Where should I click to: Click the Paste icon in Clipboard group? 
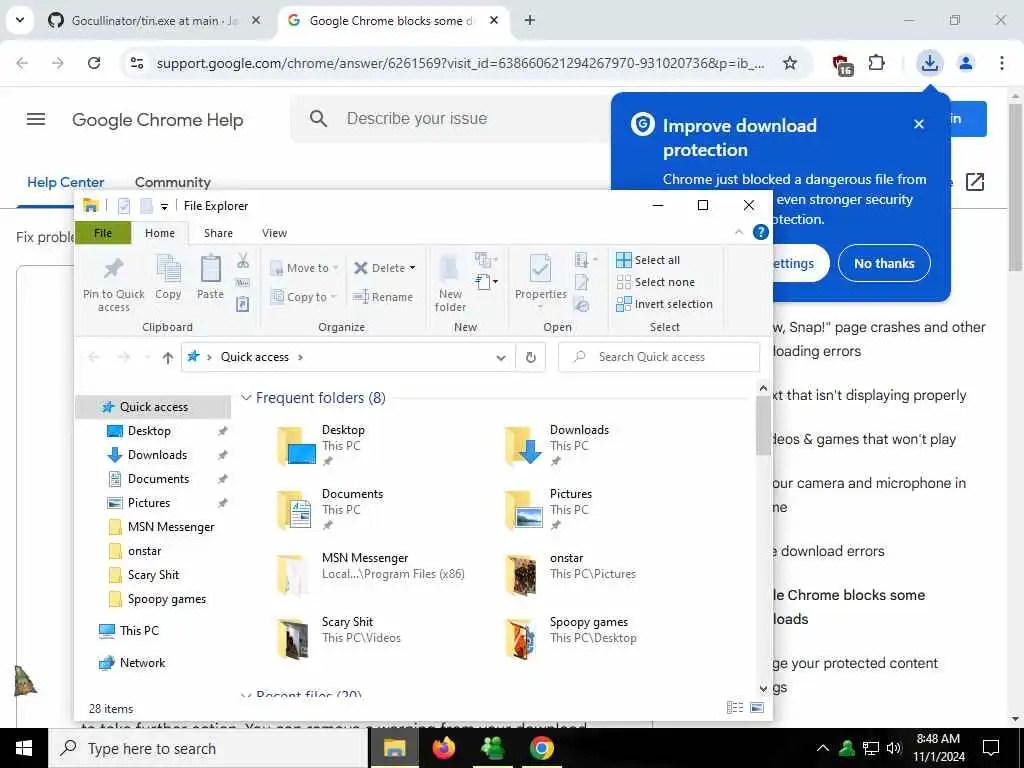tap(210, 270)
